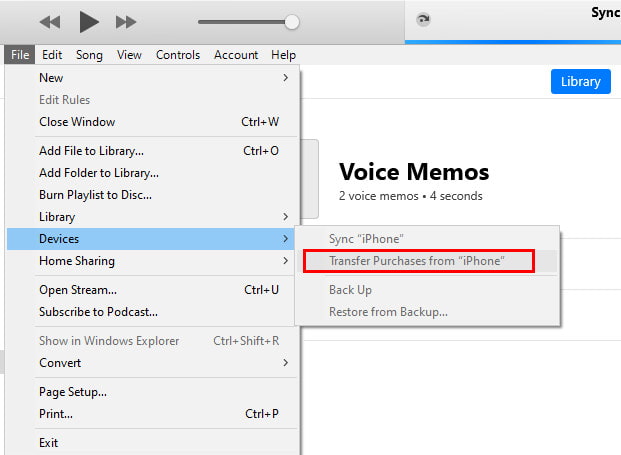This screenshot has height=455, width=621.
Task: Click the "2 voice memos • 4 seconds" text
Action: coord(411,196)
